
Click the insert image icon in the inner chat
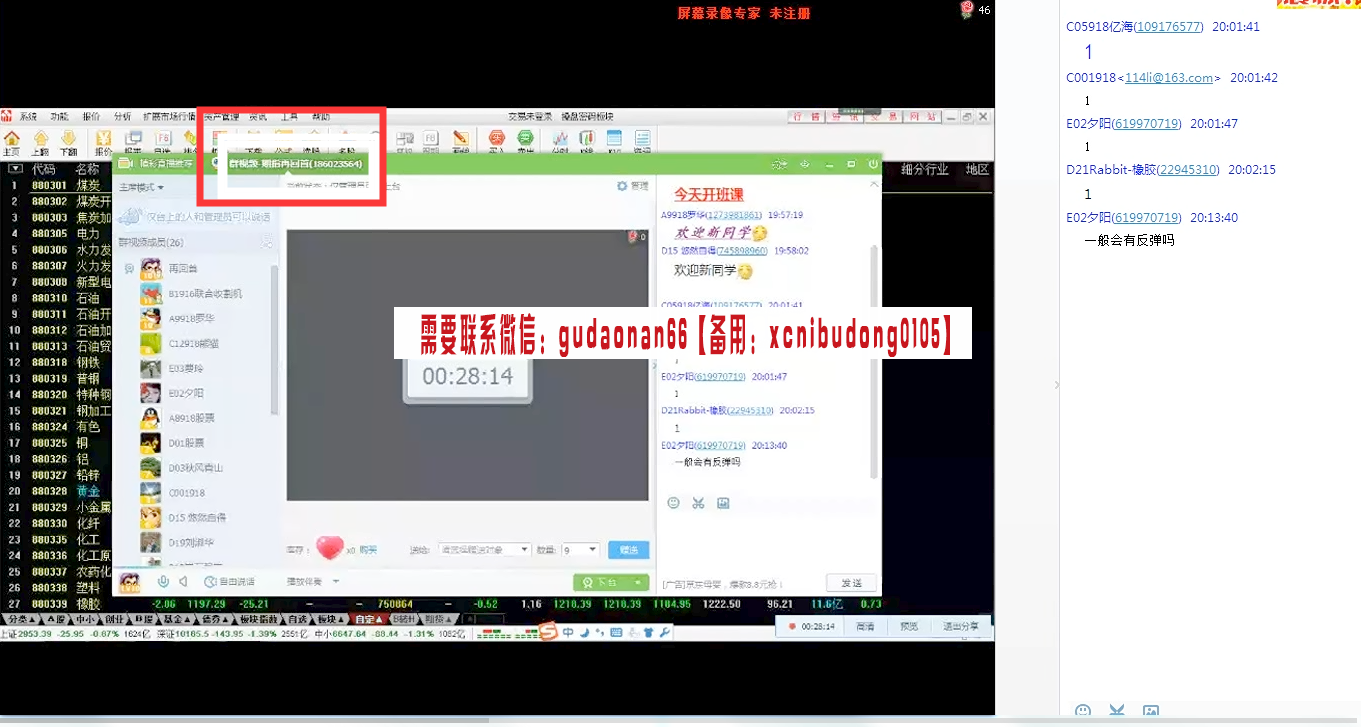(x=723, y=503)
